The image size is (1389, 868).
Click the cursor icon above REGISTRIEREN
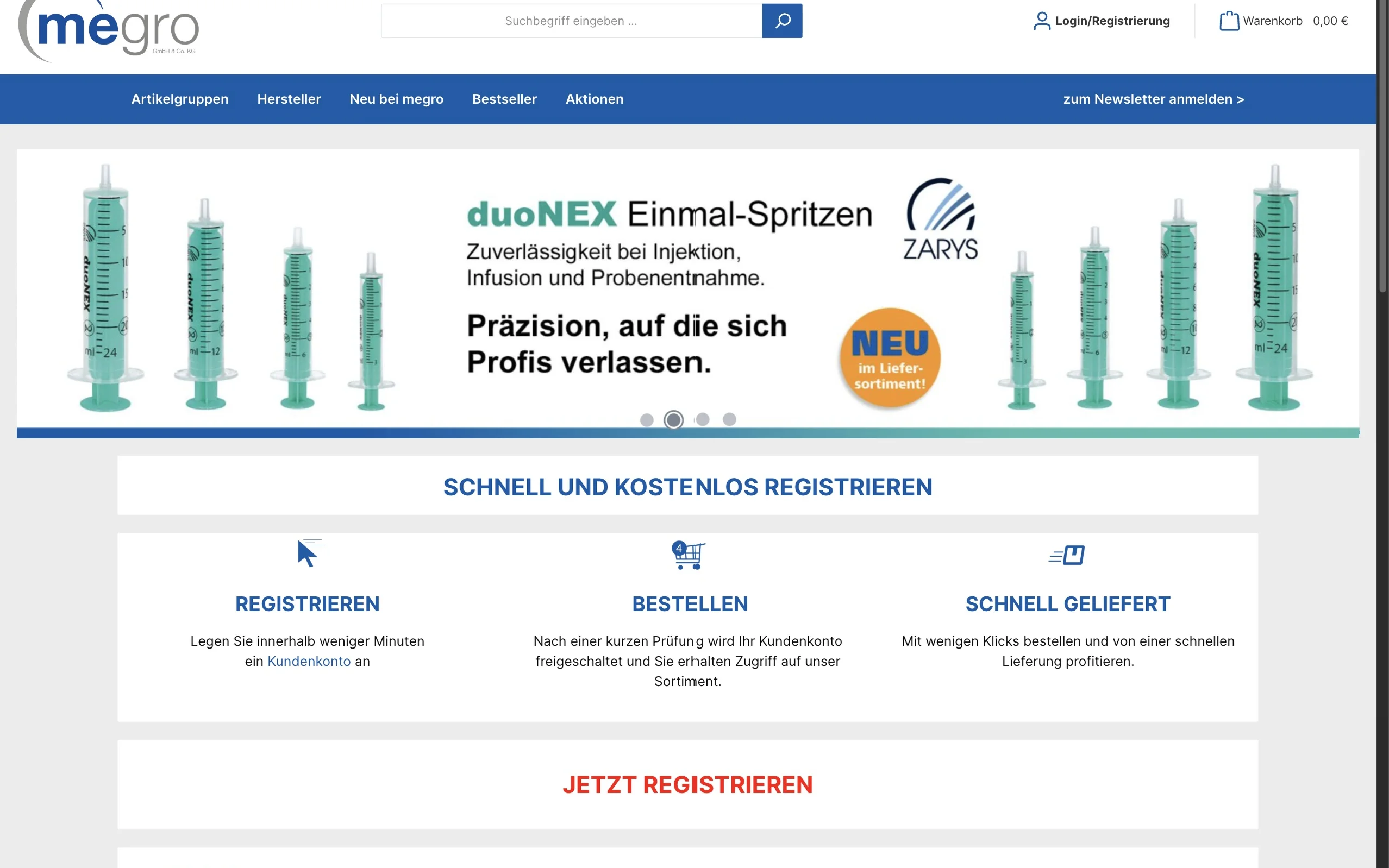pos(310,553)
